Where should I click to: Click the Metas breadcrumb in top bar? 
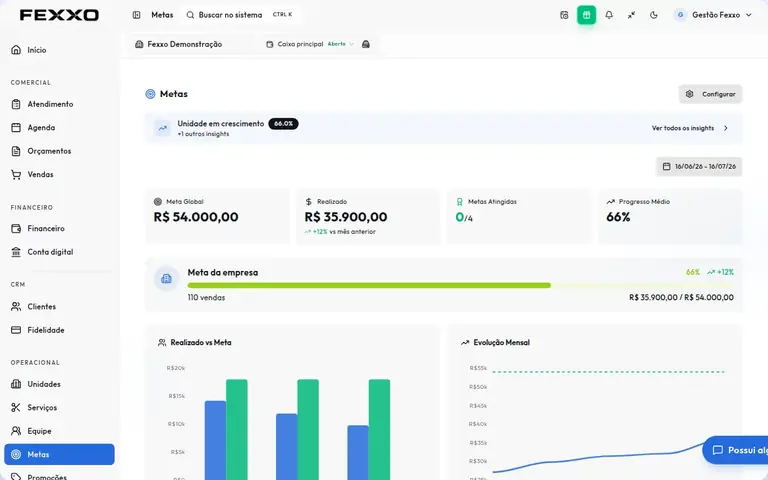(x=162, y=15)
